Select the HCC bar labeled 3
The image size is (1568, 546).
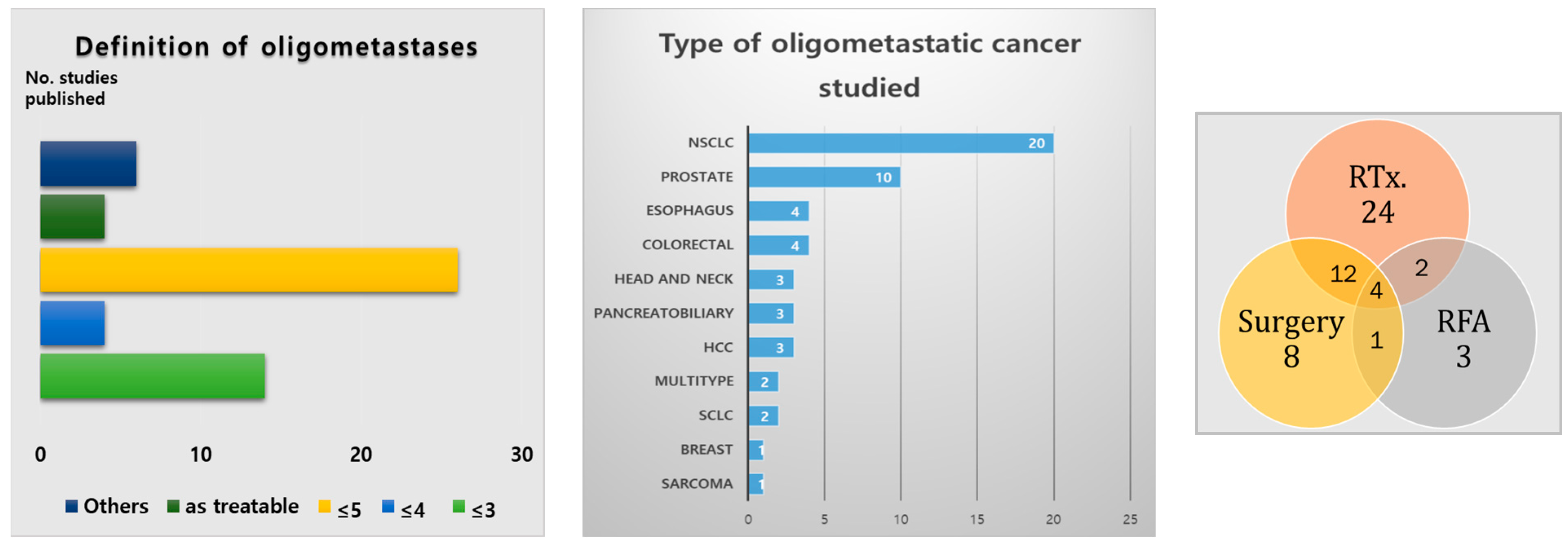click(771, 348)
